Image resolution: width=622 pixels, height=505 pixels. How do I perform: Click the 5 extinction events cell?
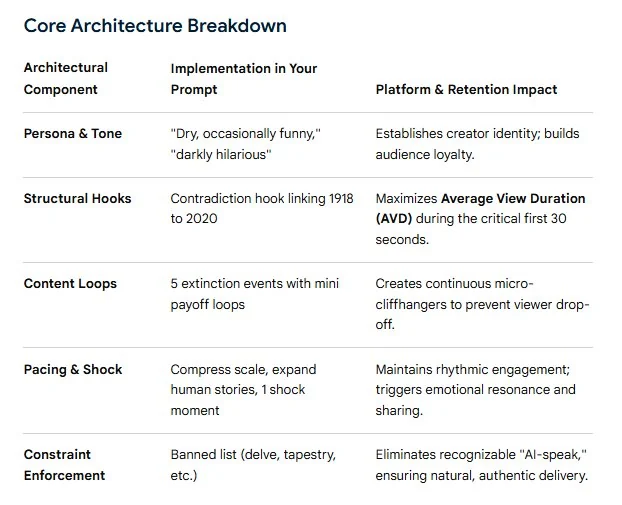tap(255, 294)
